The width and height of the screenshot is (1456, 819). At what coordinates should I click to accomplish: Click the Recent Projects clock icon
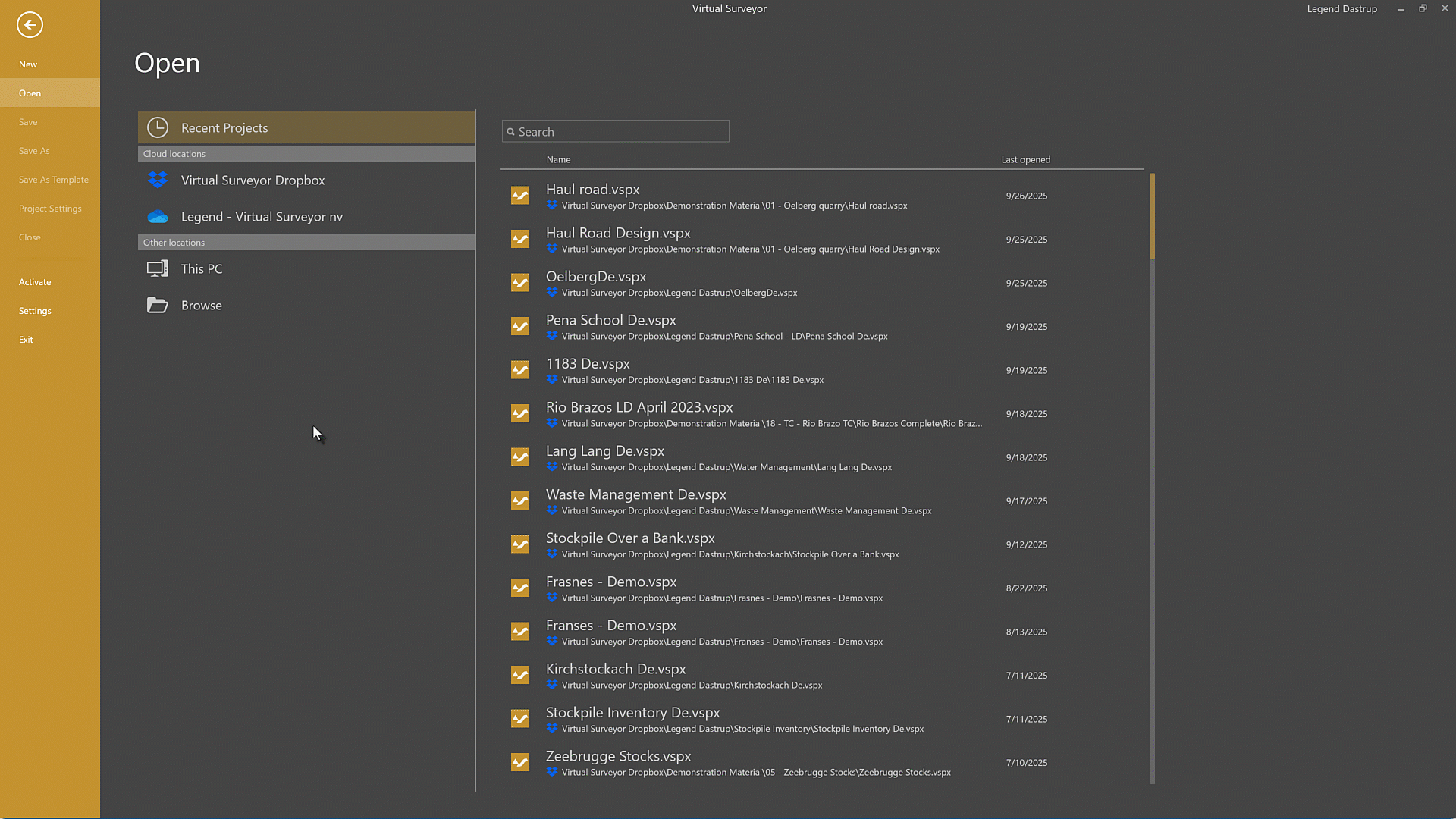(158, 128)
